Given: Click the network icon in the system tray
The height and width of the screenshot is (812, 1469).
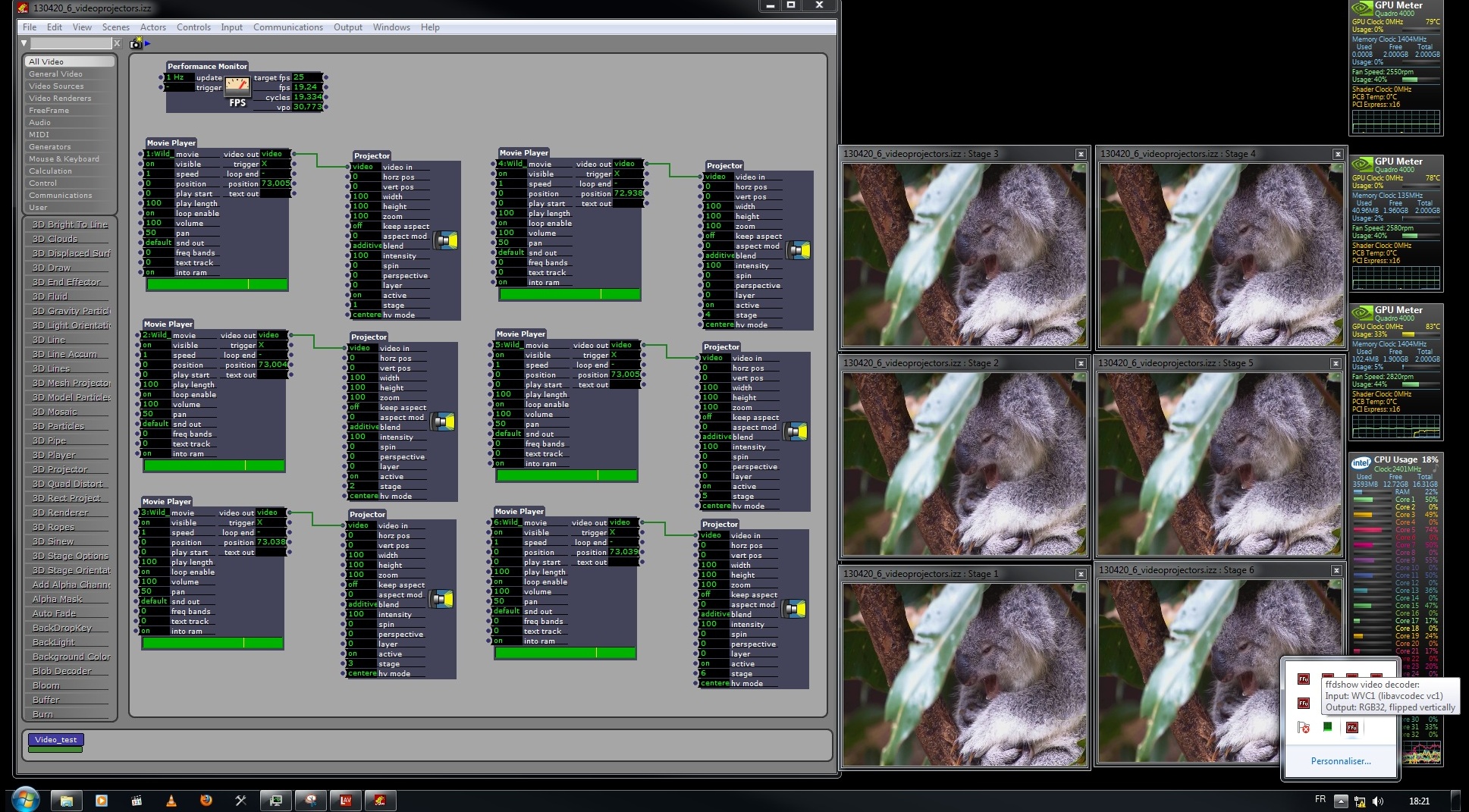Looking at the screenshot, I should [x=1360, y=801].
